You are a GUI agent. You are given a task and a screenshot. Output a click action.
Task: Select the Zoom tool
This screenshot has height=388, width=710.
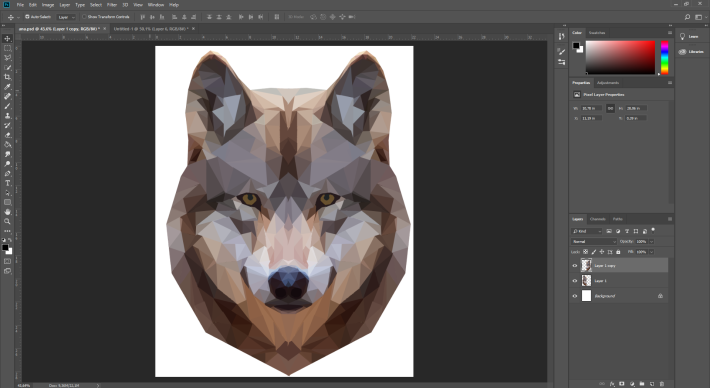click(x=7, y=221)
